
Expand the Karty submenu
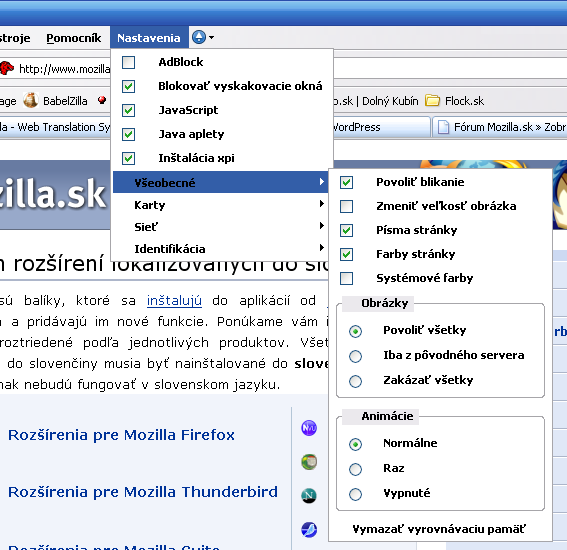point(220,205)
